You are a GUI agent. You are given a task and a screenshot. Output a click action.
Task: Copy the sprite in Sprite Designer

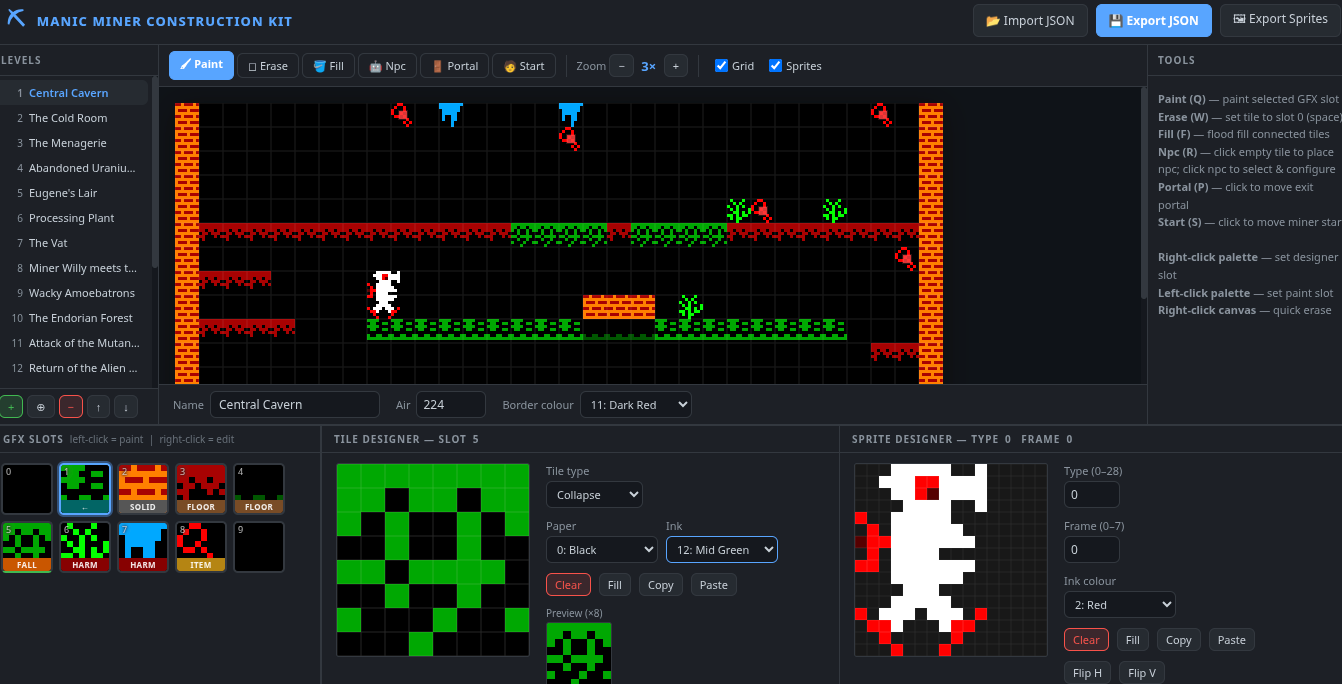[x=1178, y=640]
